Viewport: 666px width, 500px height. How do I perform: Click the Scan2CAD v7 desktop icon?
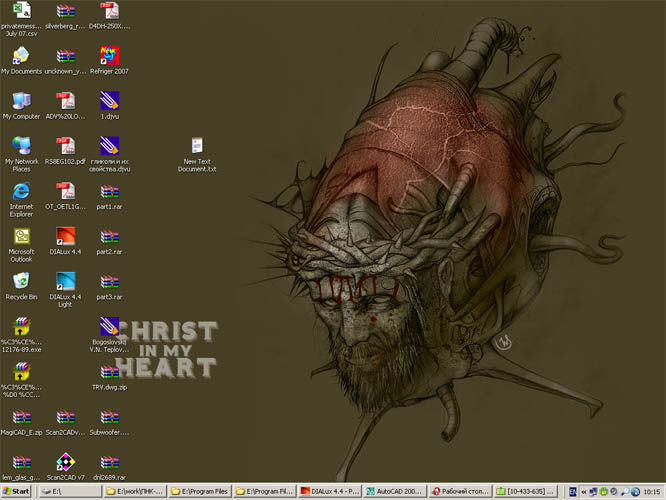pos(66,462)
